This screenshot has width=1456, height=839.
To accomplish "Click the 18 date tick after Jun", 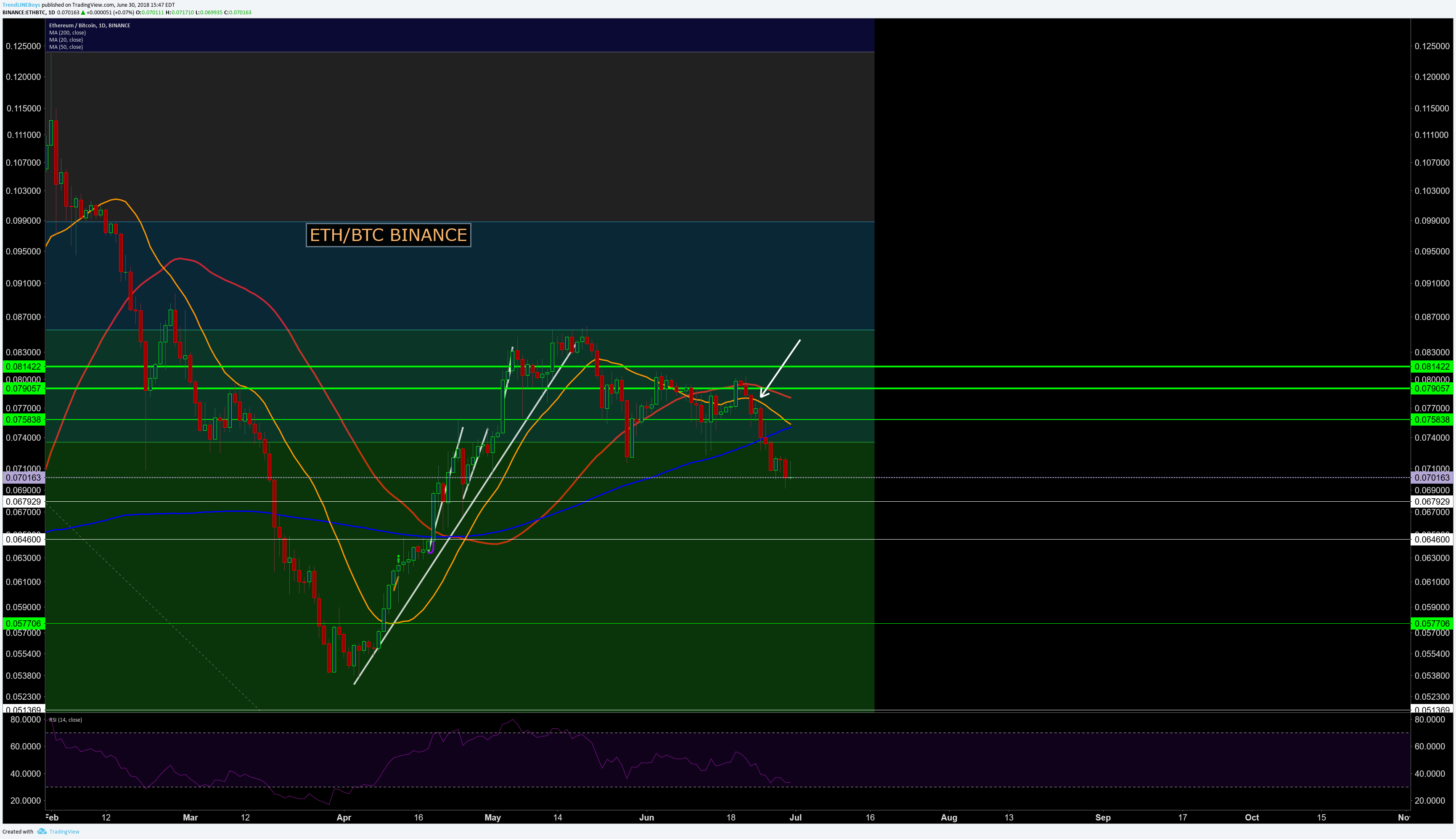I will [731, 818].
